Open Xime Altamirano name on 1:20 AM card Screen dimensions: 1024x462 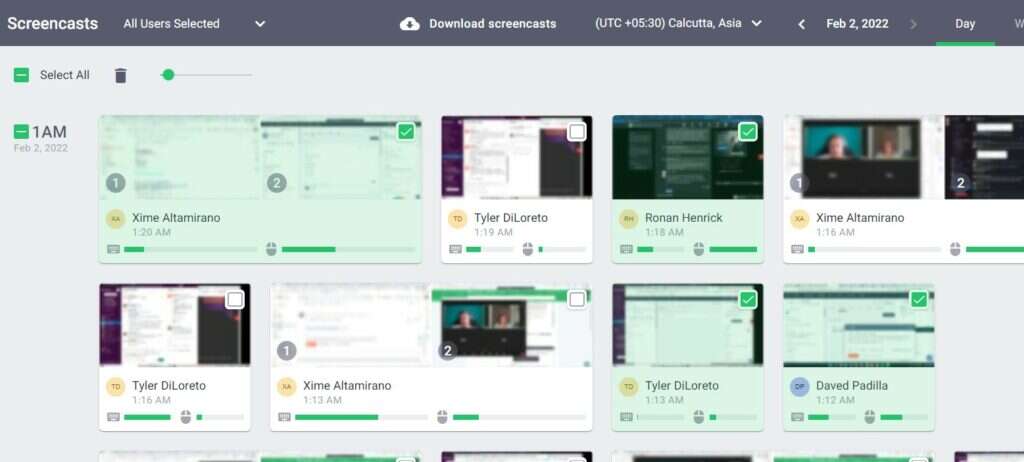coord(176,218)
